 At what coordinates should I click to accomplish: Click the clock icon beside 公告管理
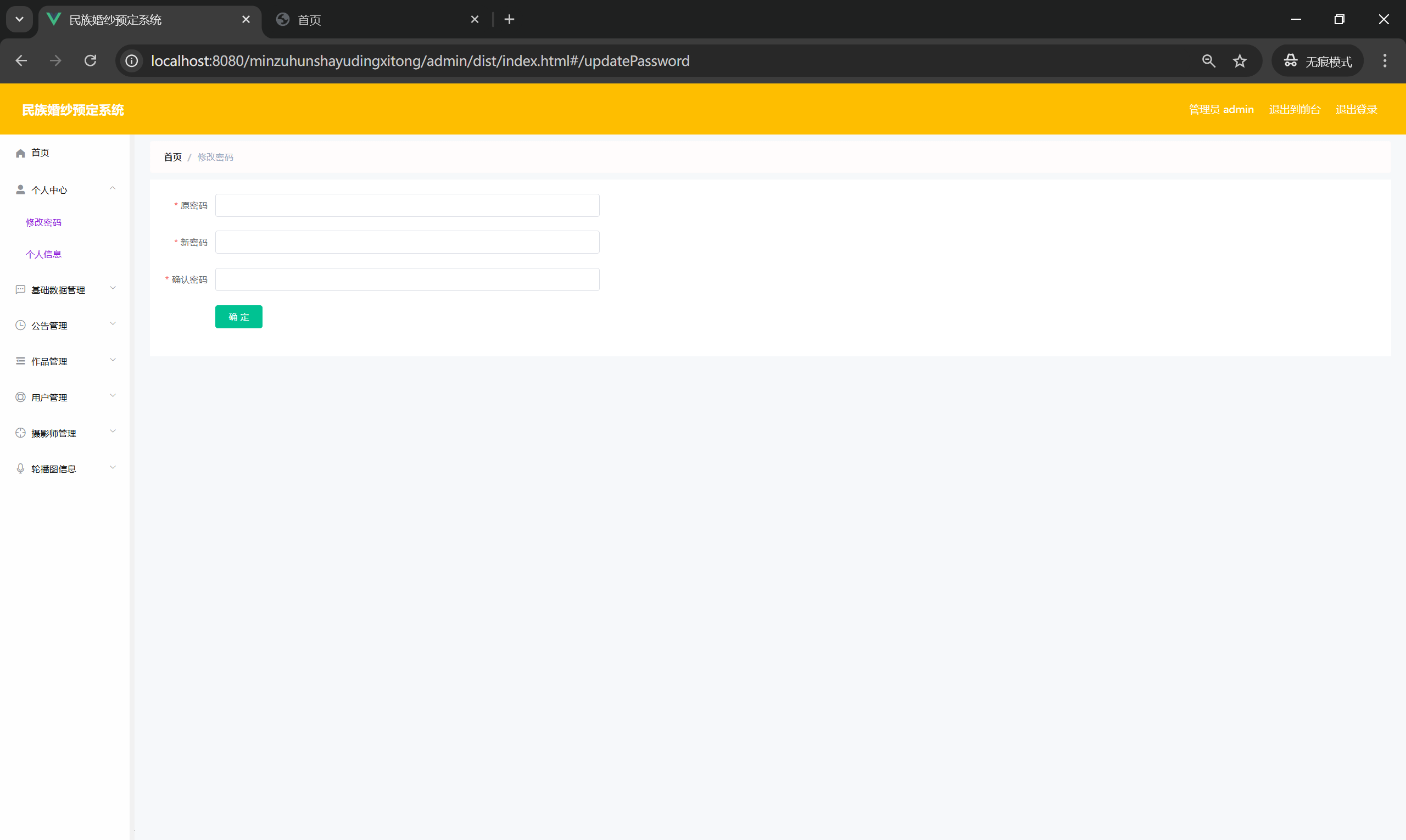(x=20, y=326)
